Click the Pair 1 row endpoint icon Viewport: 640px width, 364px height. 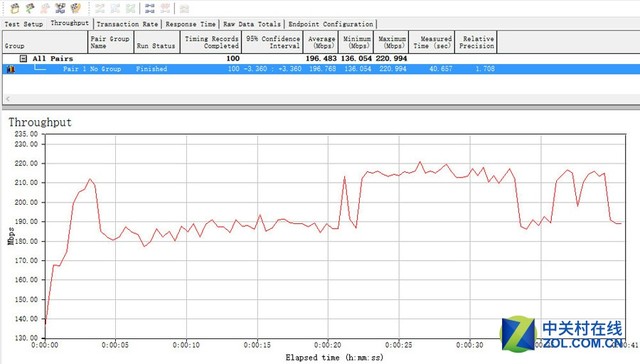[11, 69]
